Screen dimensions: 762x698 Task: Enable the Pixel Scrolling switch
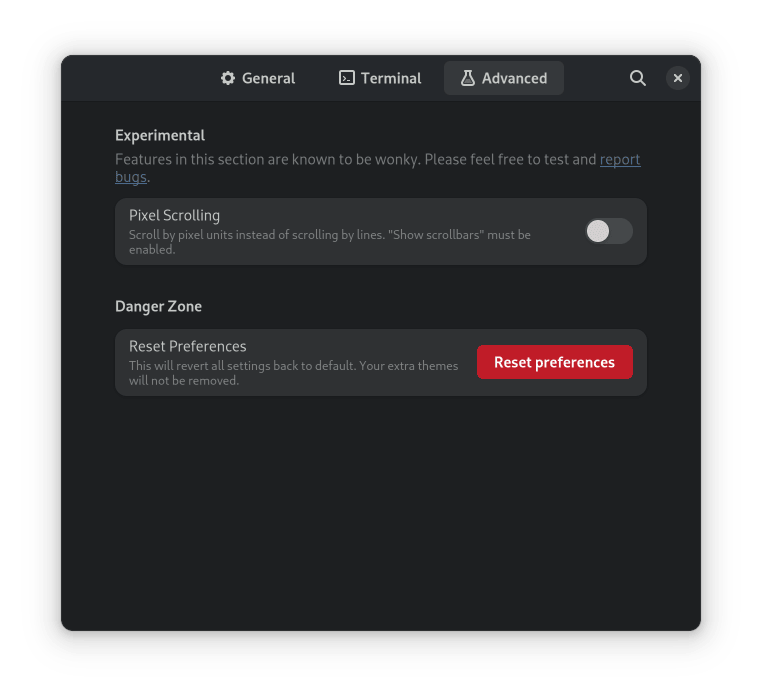click(x=609, y=231)
